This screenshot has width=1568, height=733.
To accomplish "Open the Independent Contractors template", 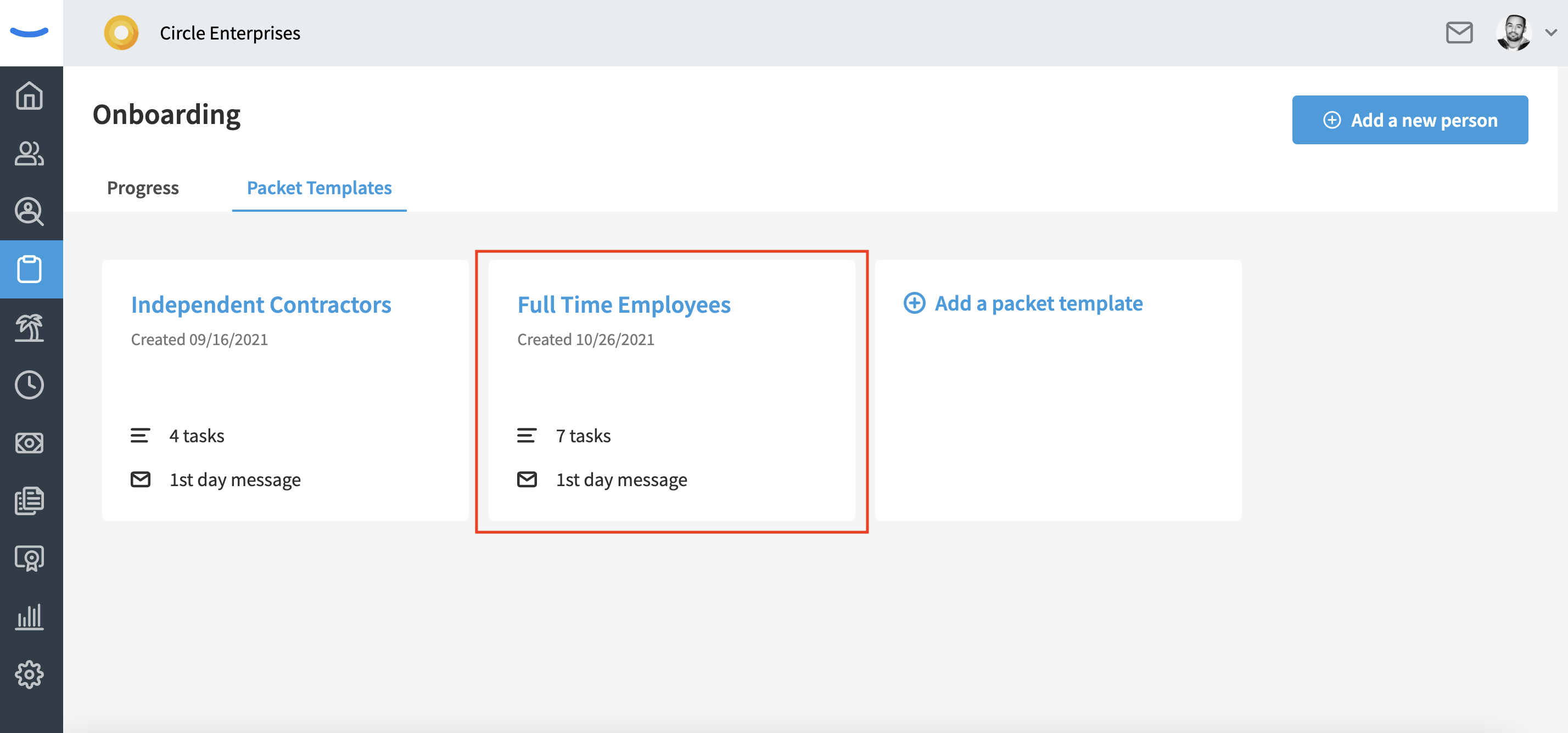I will pos(261,304).
